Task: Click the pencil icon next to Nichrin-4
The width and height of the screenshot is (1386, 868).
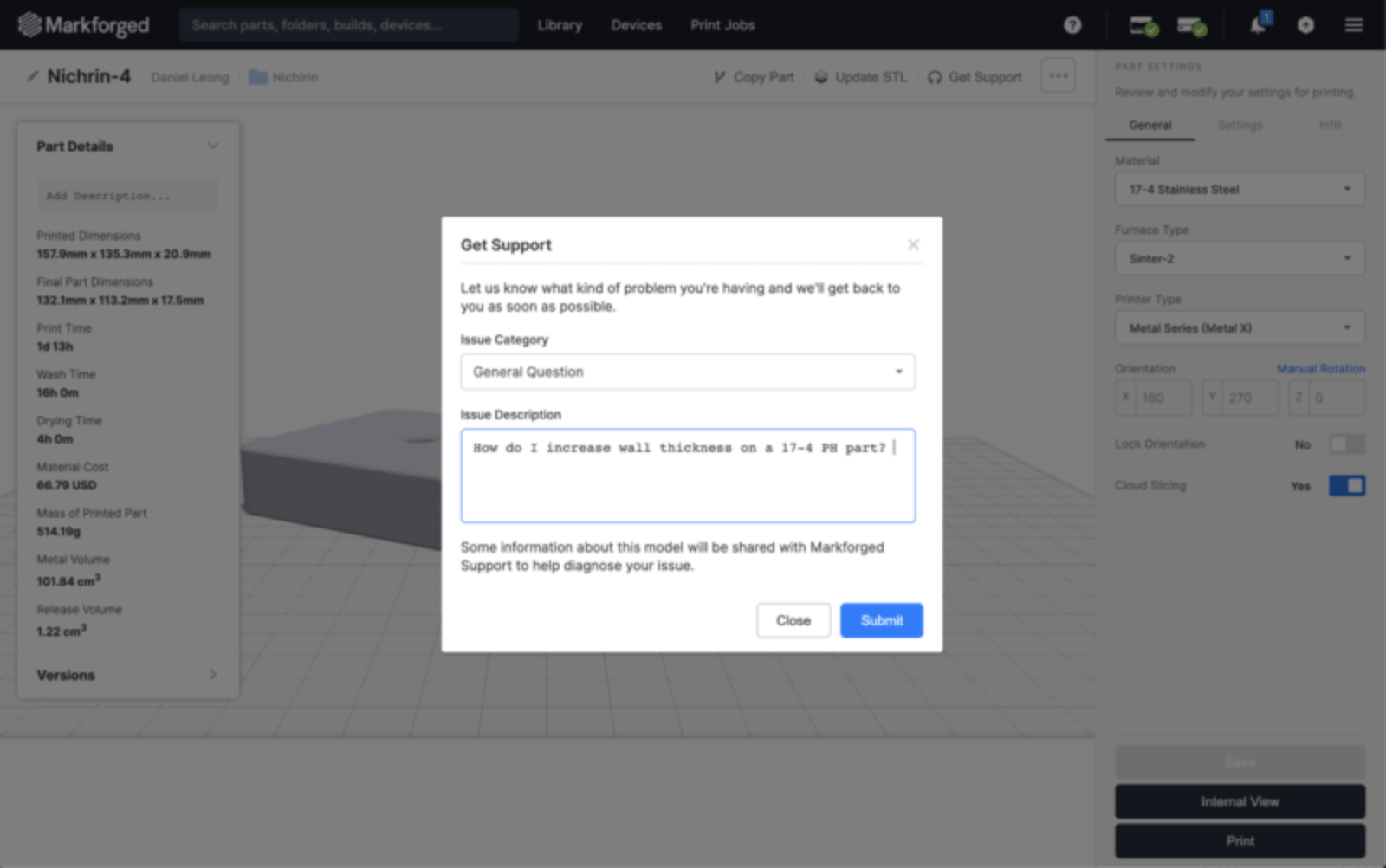Action: click(x=32, y=76)
